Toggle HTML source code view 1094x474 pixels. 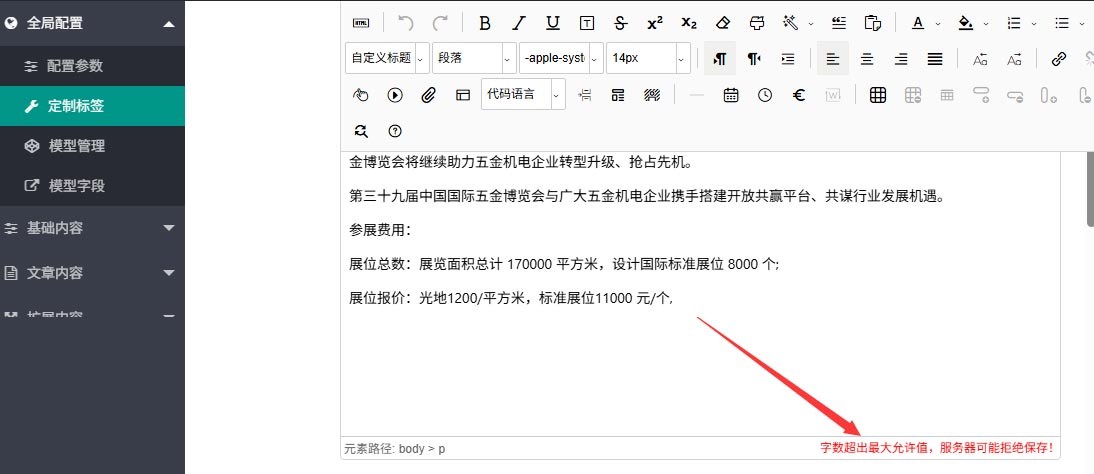[x=360, y=23]
